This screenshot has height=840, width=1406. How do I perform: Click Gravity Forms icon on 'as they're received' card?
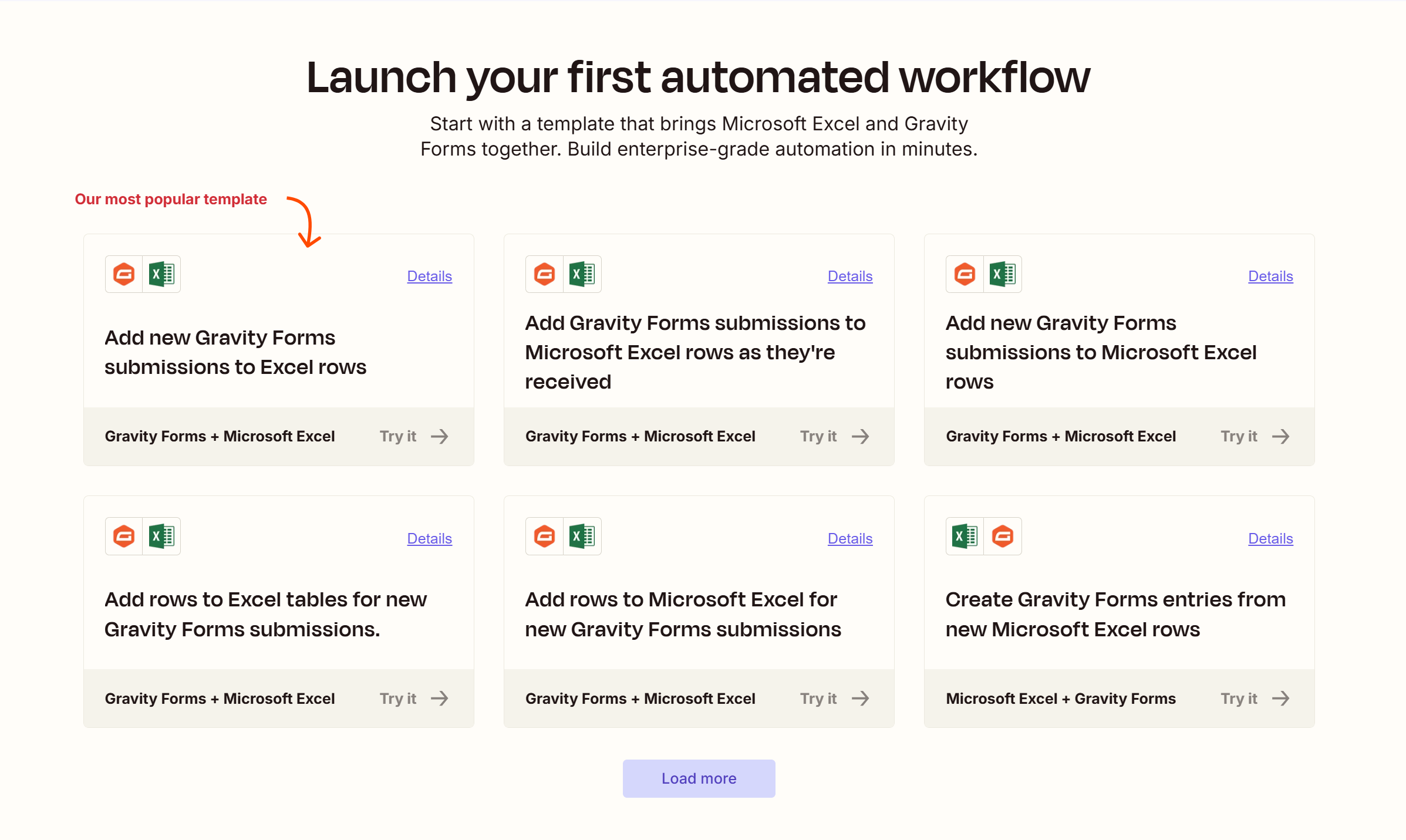click(x=544, y=274)
